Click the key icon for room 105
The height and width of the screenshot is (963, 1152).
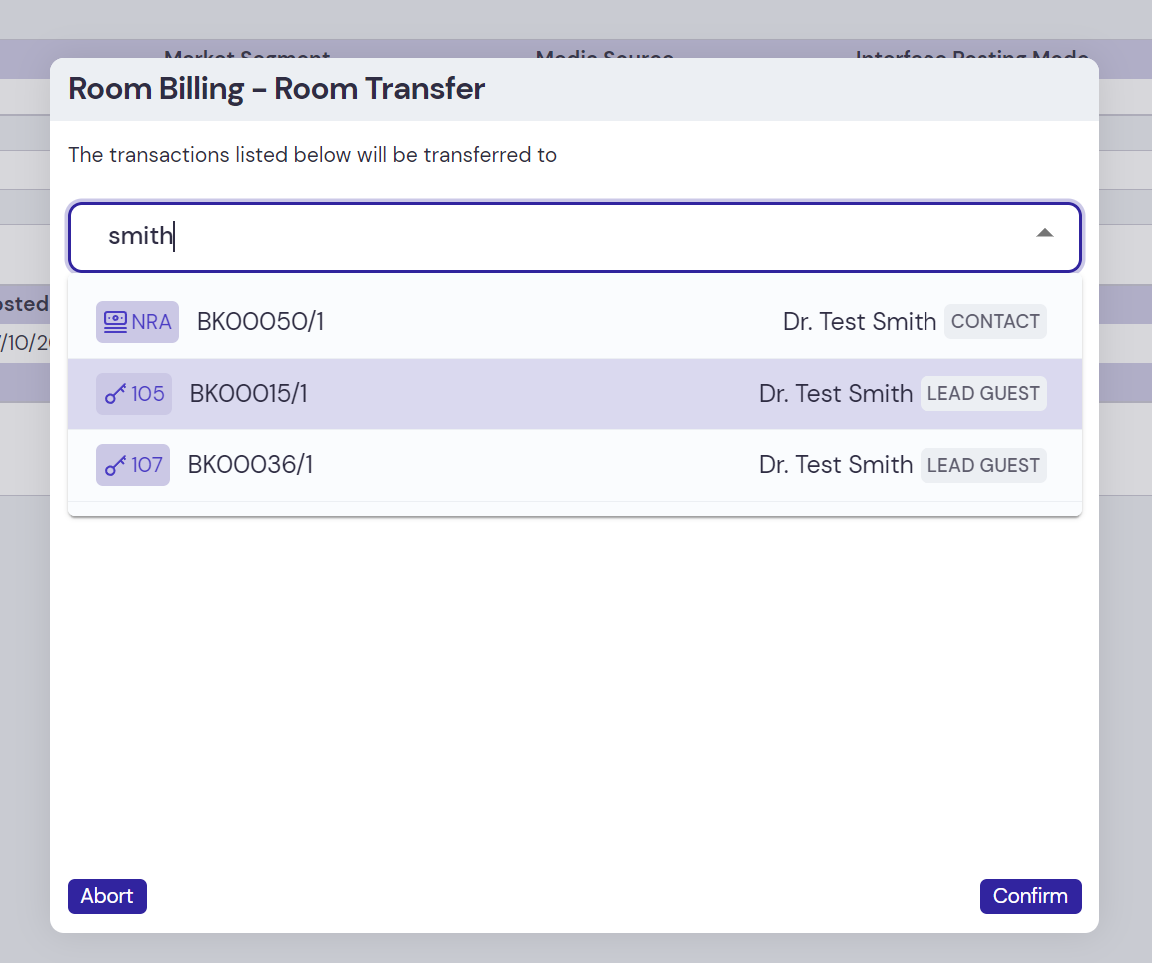(x=116, y=394)
